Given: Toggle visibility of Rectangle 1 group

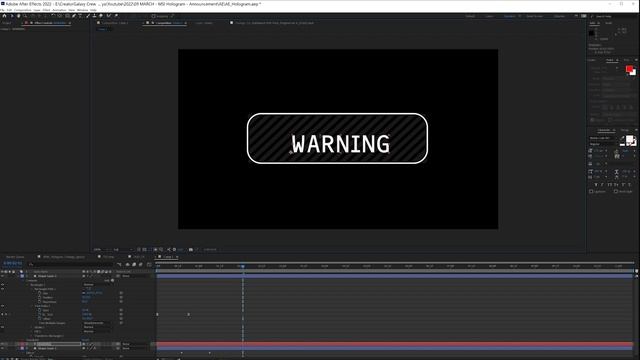Looking at the screenshot, I should coord(2,285).
